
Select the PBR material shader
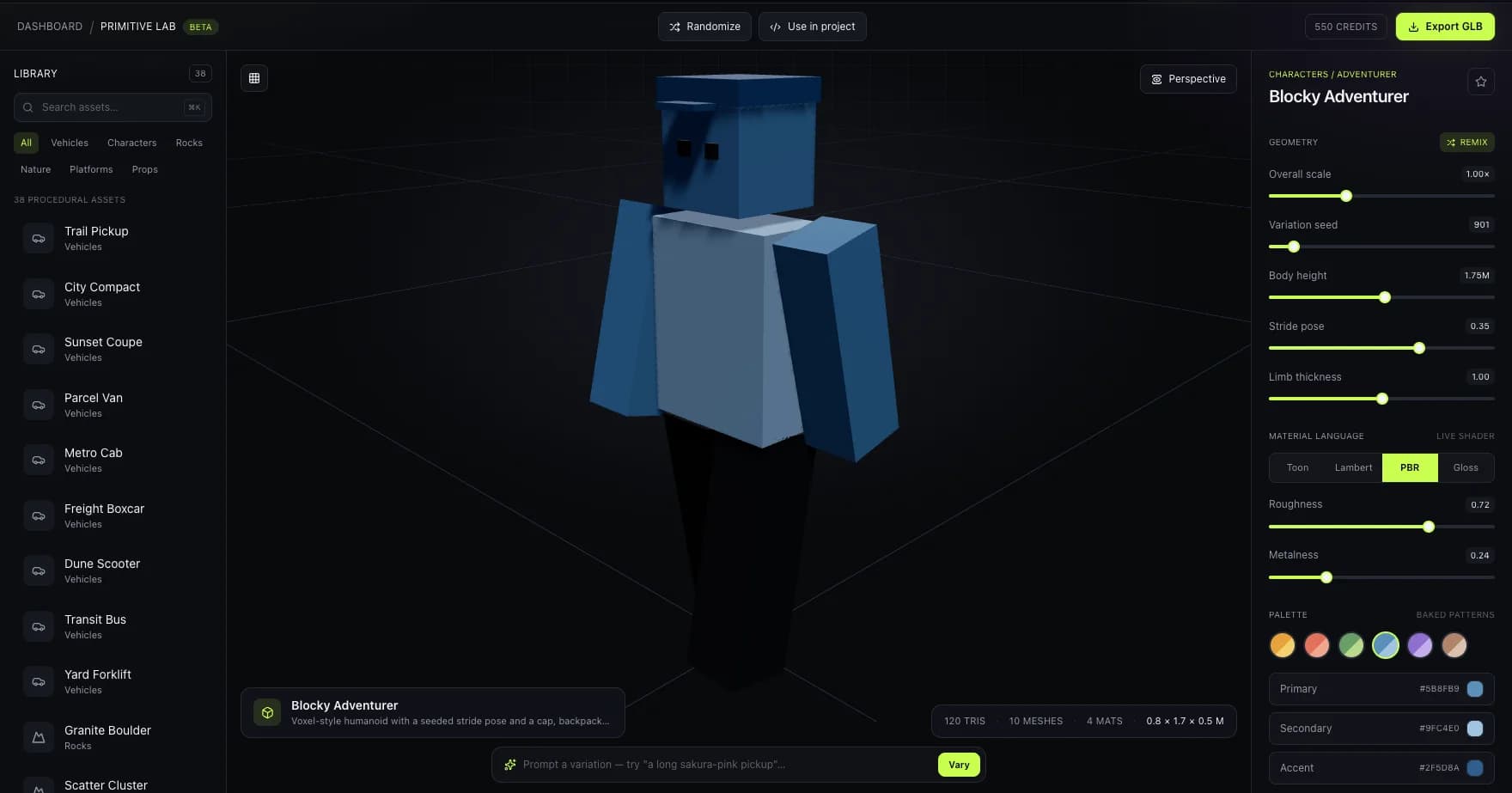1410,467
